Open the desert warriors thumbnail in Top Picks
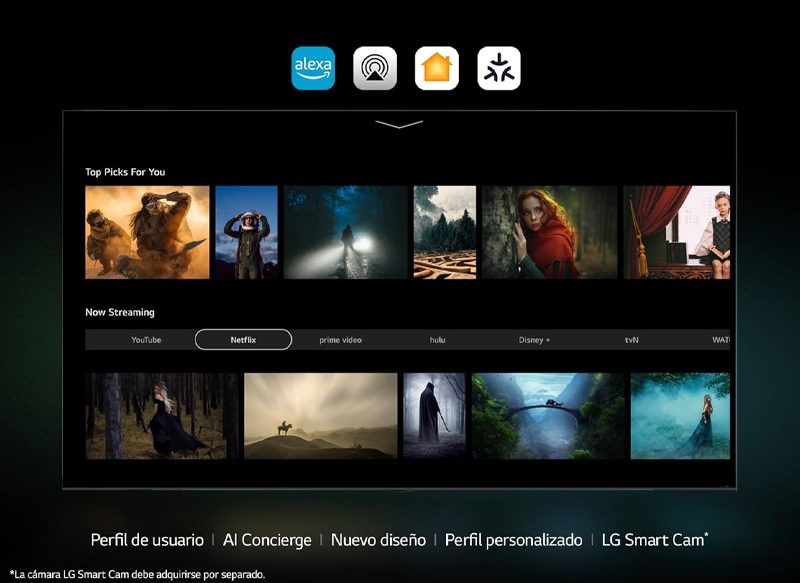This screenshot has width=800, height=583. [x=147, y=232]
